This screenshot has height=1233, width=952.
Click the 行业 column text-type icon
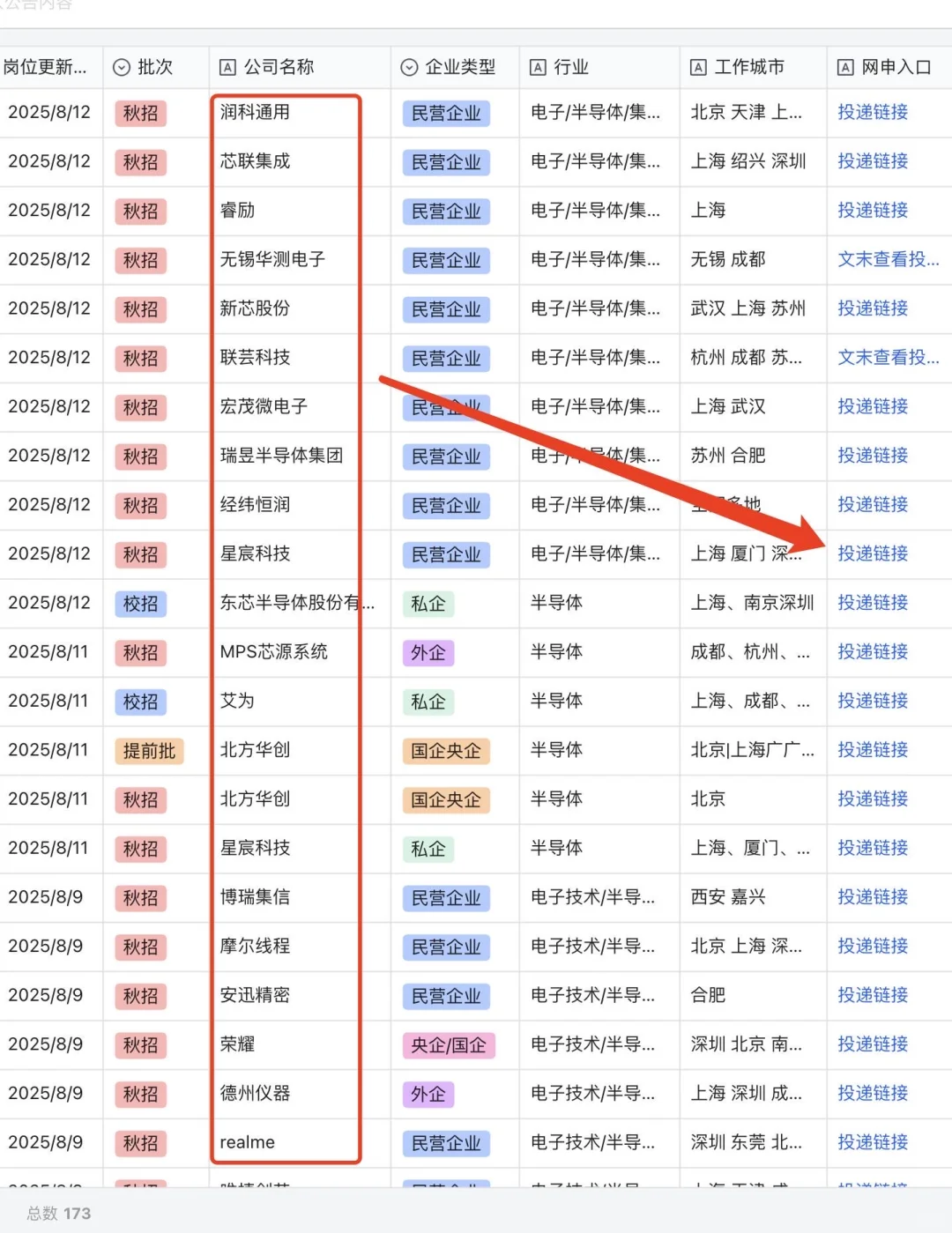[x=538, y=67]
